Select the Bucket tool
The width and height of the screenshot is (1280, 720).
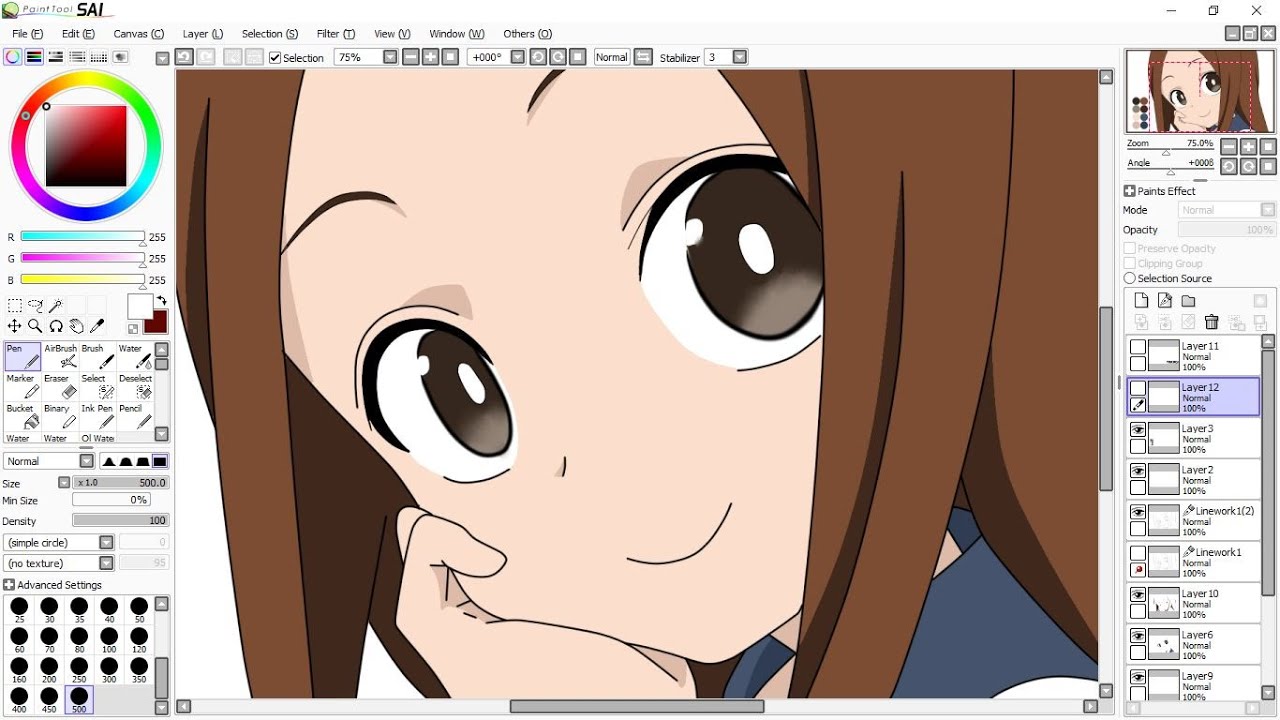coord(23,417)
